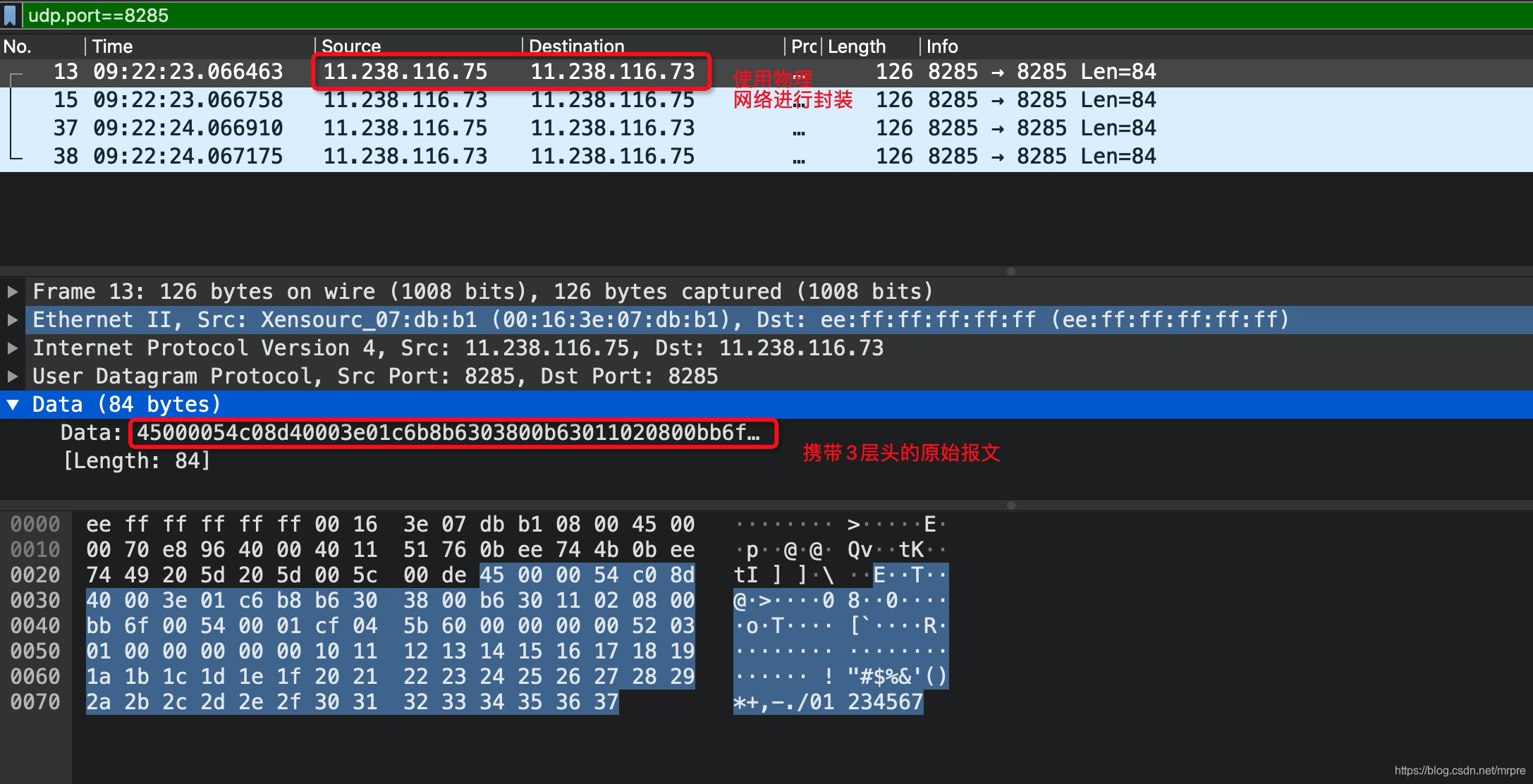Click the Length column header
1533x784 pixels.
(856, 47)
